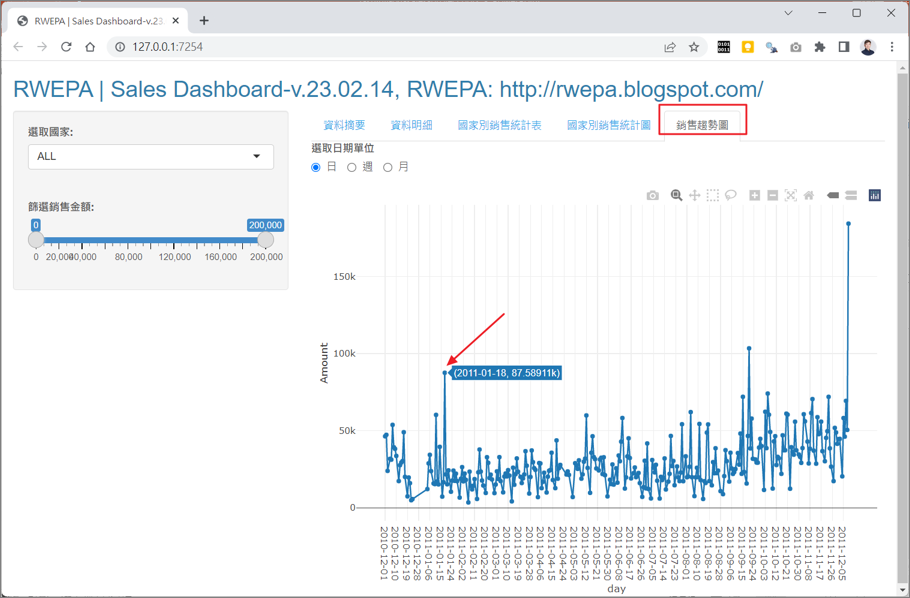910x598 pixels.
Task: Reset chart axes with home icon
Action: tap(809, 196)
